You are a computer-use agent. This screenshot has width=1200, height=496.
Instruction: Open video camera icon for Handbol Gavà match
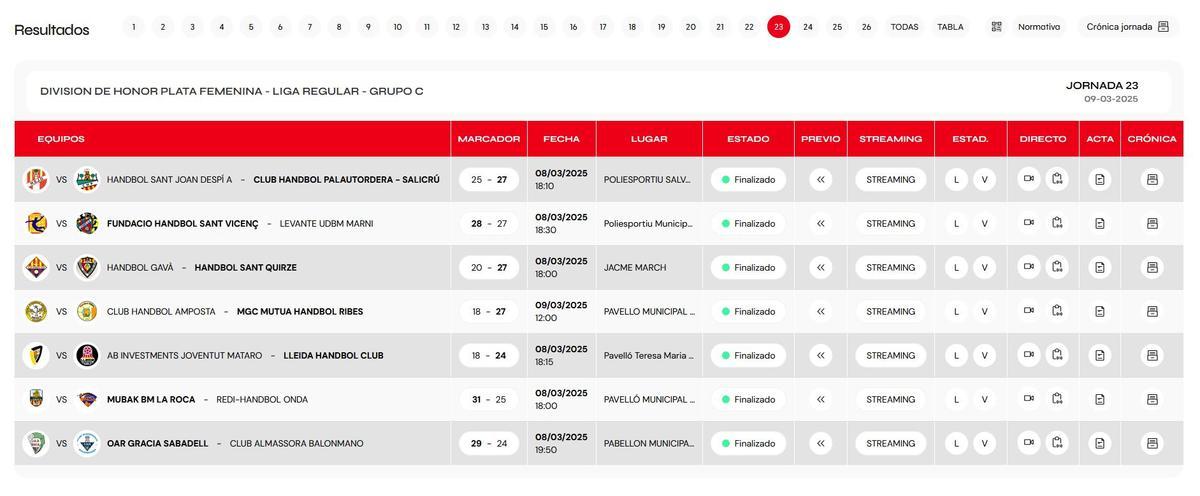(1028, 267)
